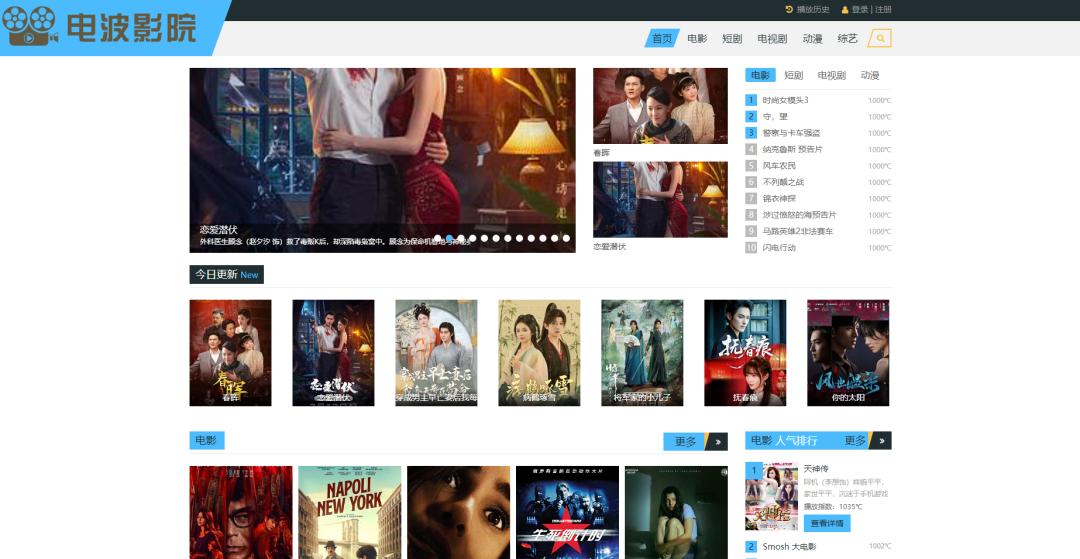Select the last carousel indicator dot
The width and height of the screenshot is (1080, 559).
pos(566,238)
